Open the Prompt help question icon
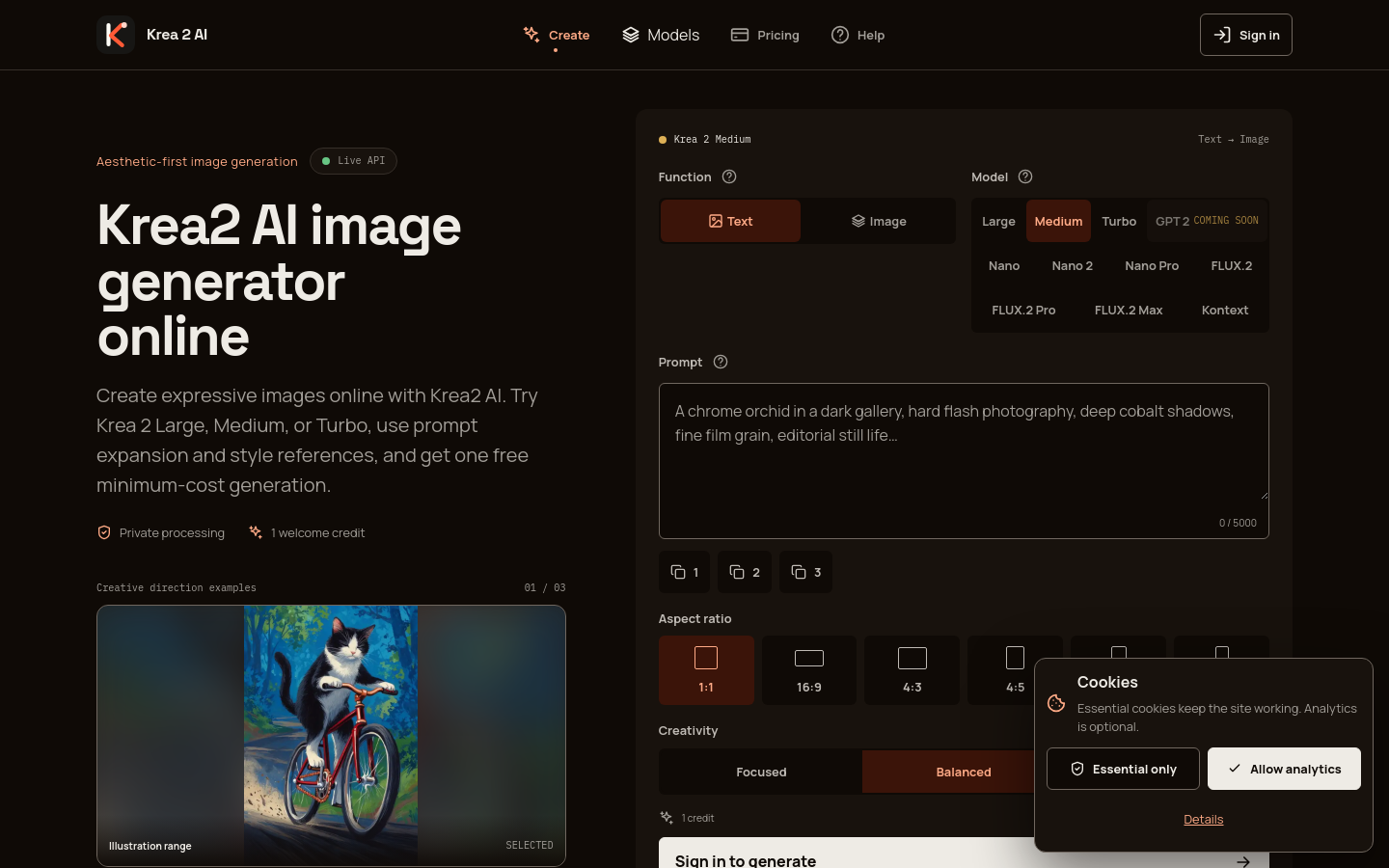Viewport: 1389px width, 868px height. pos(721,362)
